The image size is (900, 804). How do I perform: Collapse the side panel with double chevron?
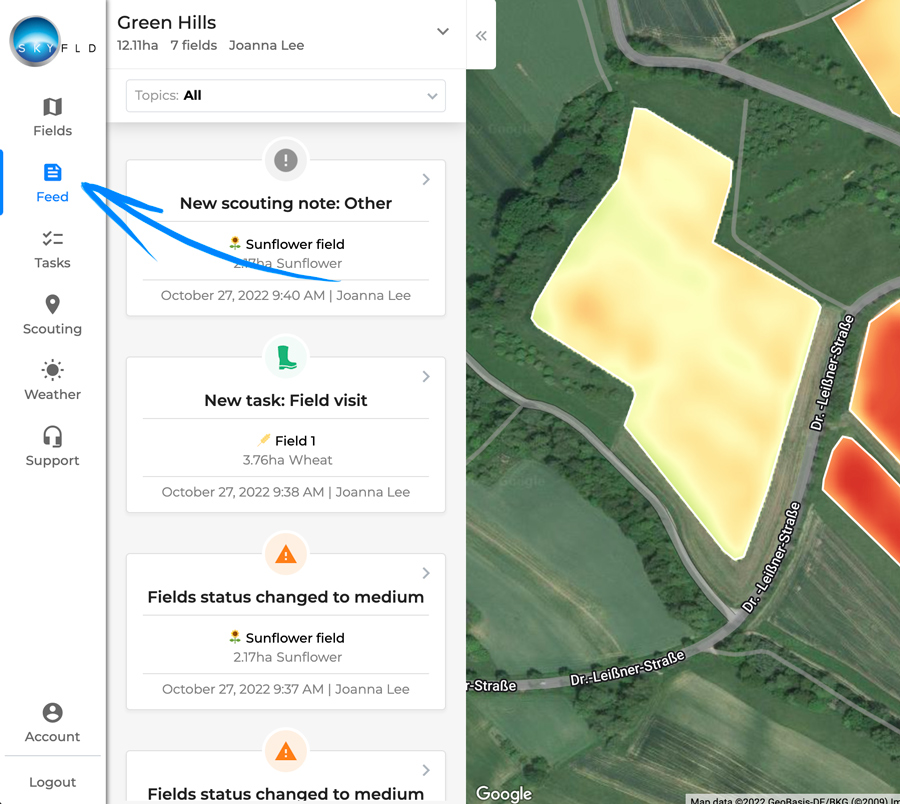(x=481, y=36)
